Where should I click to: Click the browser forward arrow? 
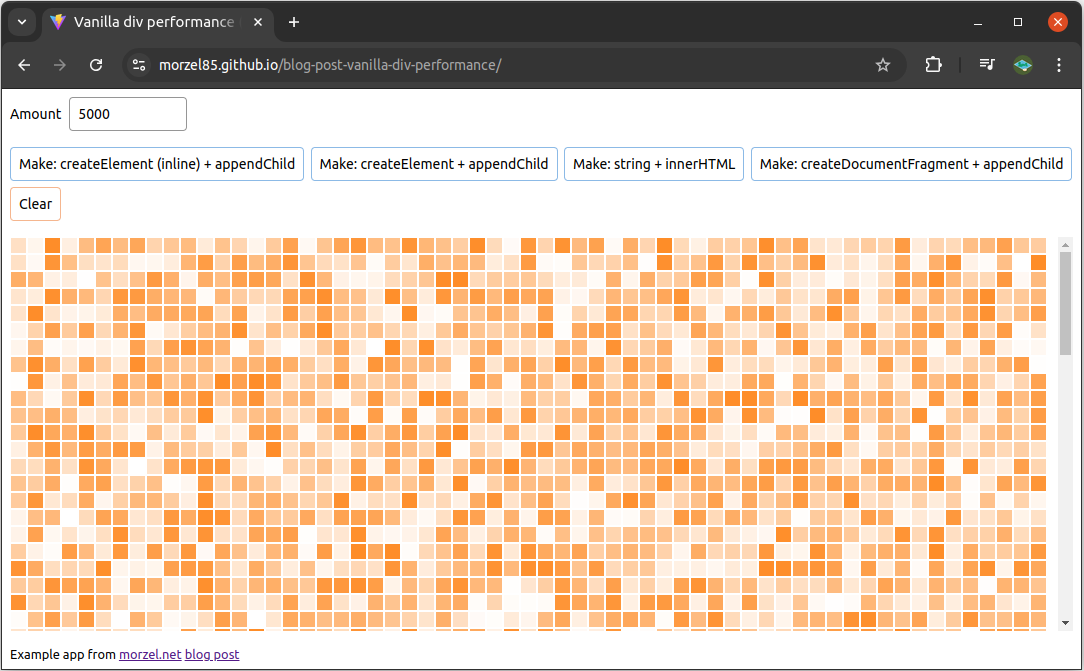click(x=60, y=65)
